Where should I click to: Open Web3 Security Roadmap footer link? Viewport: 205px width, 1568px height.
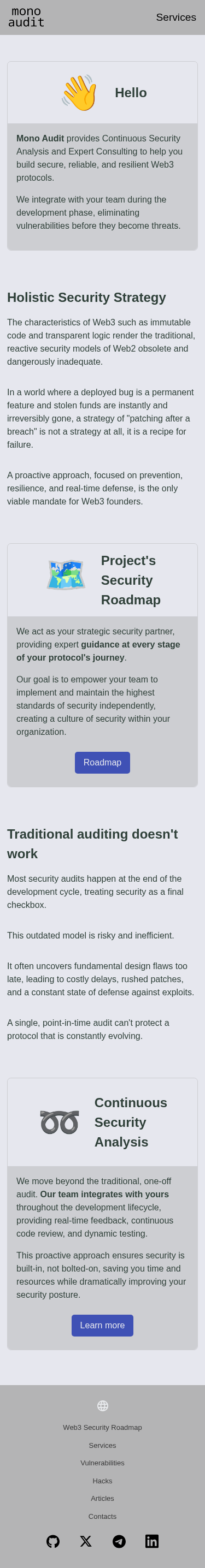(x=103, y=1427)
